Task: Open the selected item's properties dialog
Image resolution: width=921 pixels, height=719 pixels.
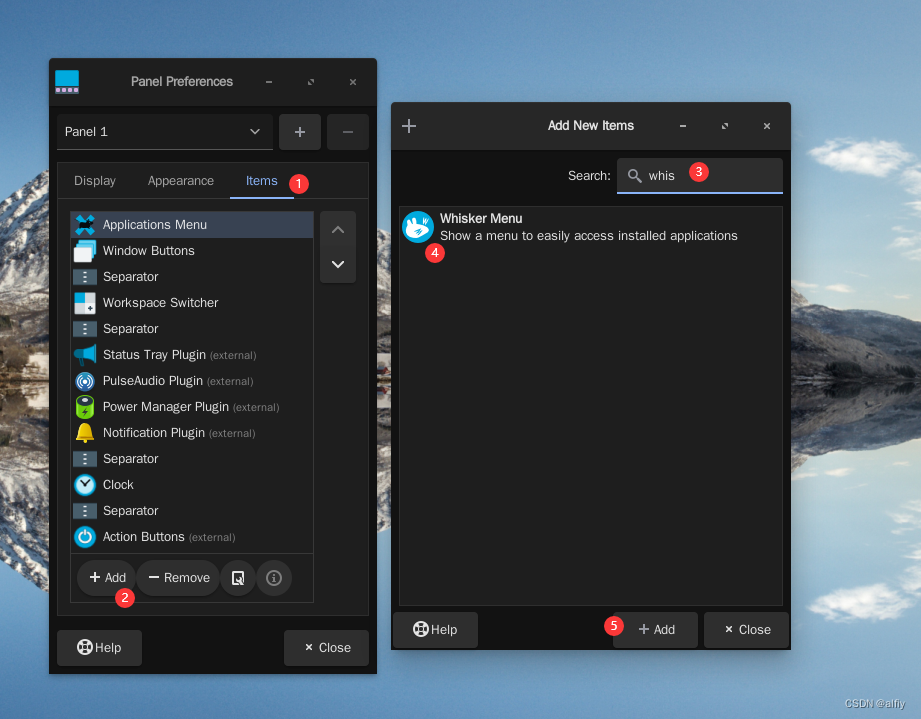Action: pyautogui.click(x=238, y=578)
